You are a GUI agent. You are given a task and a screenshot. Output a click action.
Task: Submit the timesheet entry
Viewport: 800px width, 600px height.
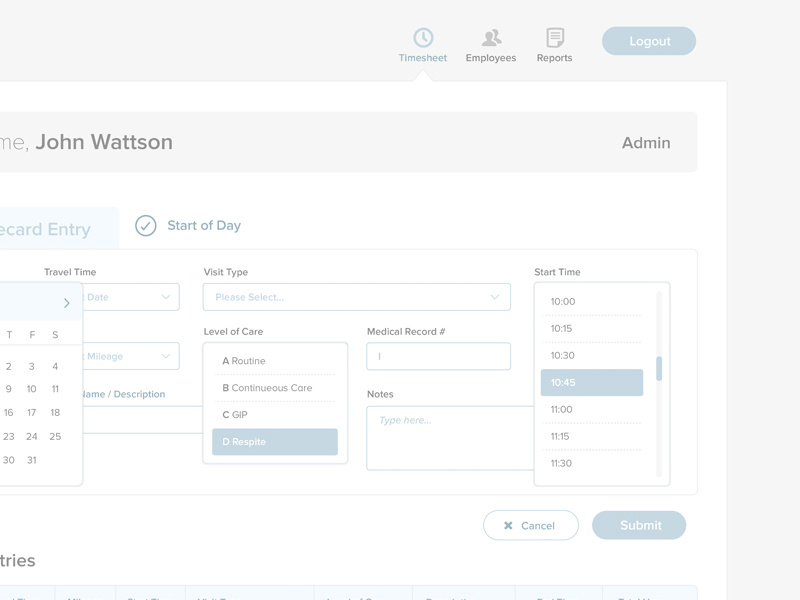coord(639,525)
